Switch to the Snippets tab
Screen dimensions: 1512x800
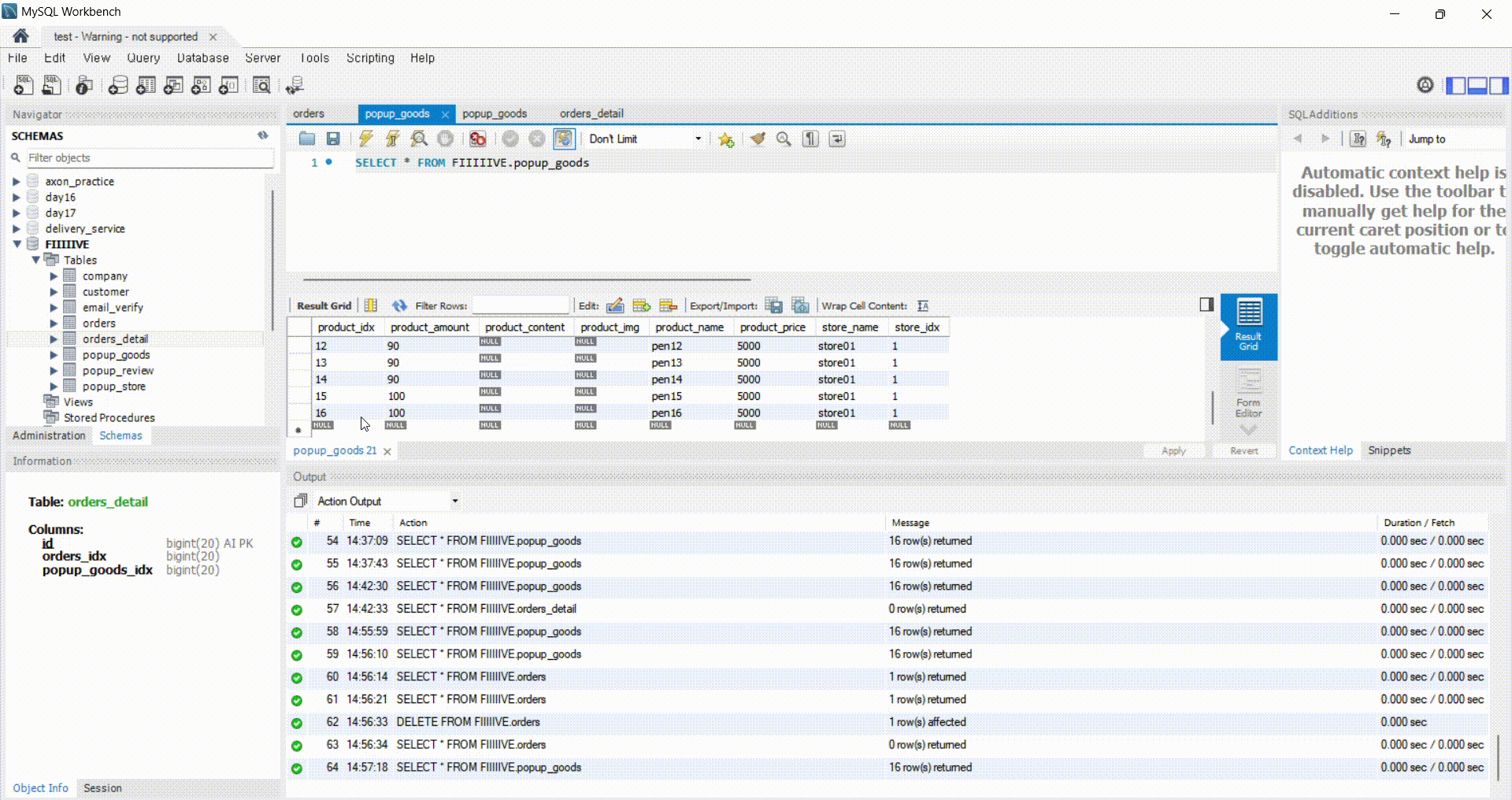tap(1389, 450)
